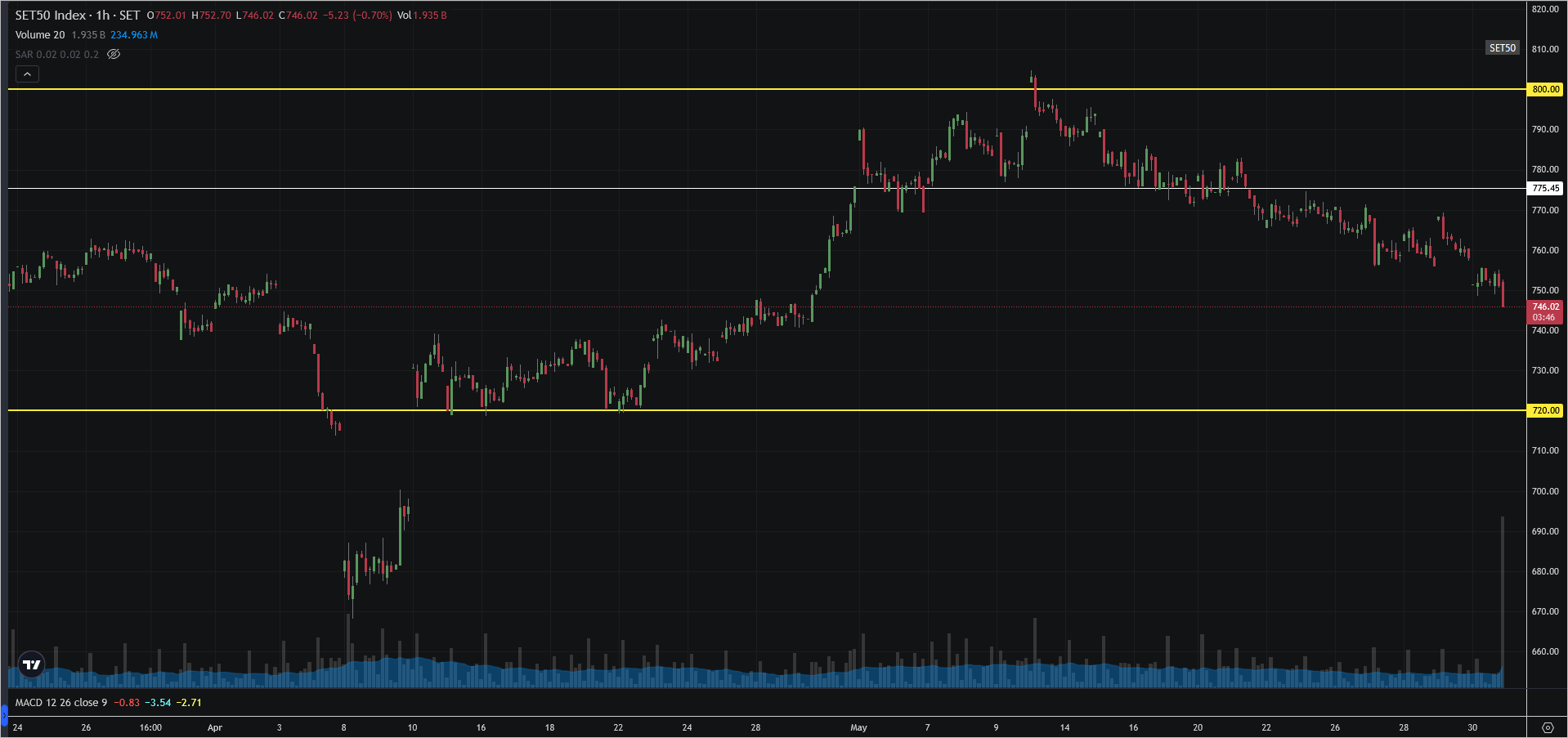The height and width of the screenshot is (738, 1568).
Task: Select the MACD 12 26 close 9 legend
Action: pos(61,702)
